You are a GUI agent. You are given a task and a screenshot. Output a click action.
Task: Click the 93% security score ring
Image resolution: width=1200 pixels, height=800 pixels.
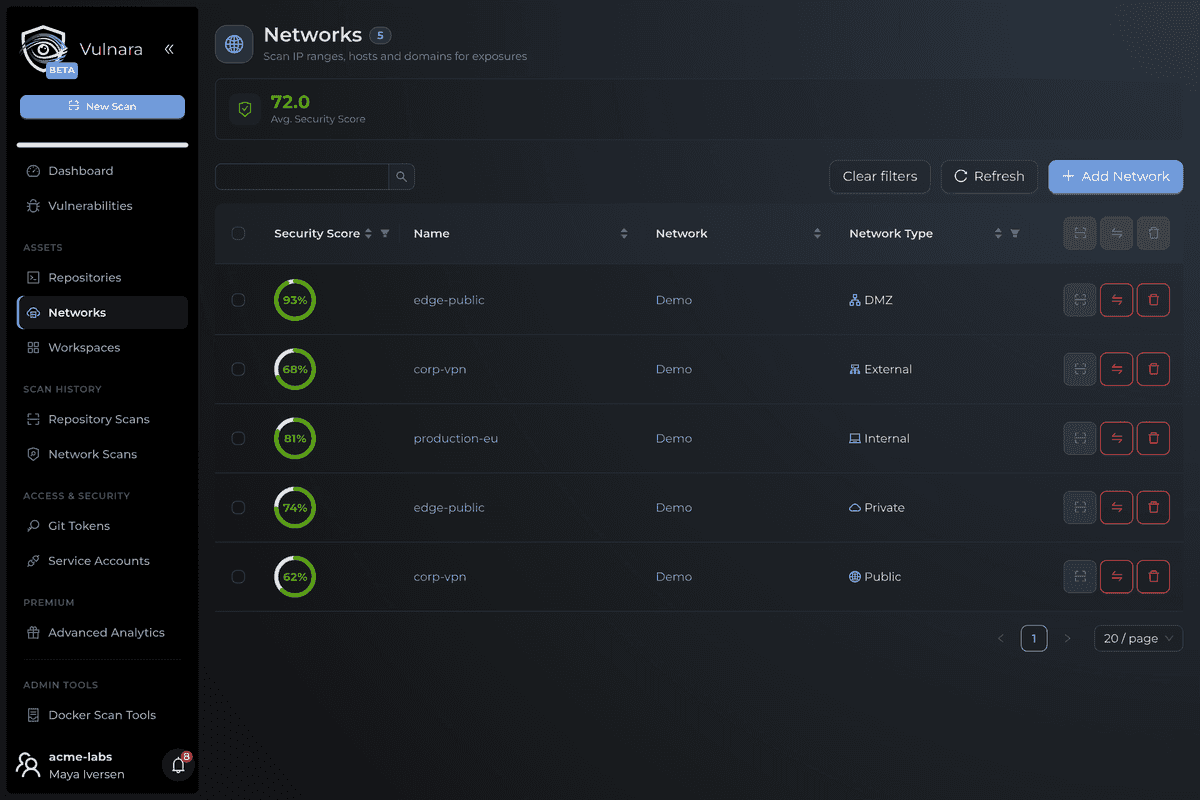(x=295, y=300)
